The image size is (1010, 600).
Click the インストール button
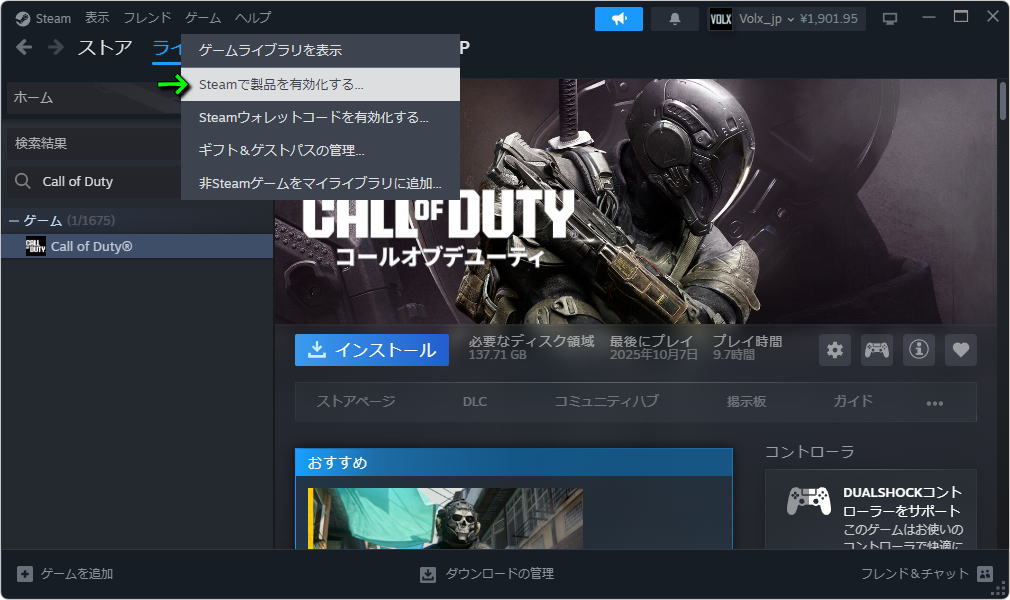coord(372,350)
